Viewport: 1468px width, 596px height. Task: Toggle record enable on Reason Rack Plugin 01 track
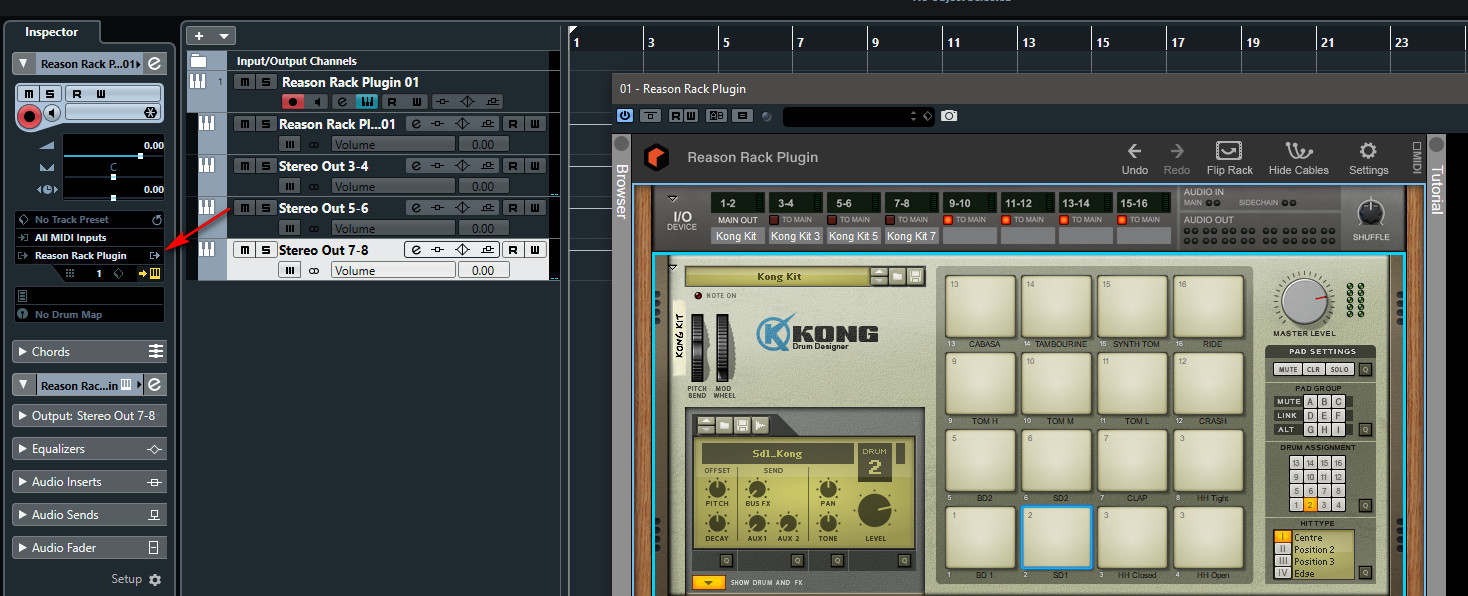click(293, 102)
